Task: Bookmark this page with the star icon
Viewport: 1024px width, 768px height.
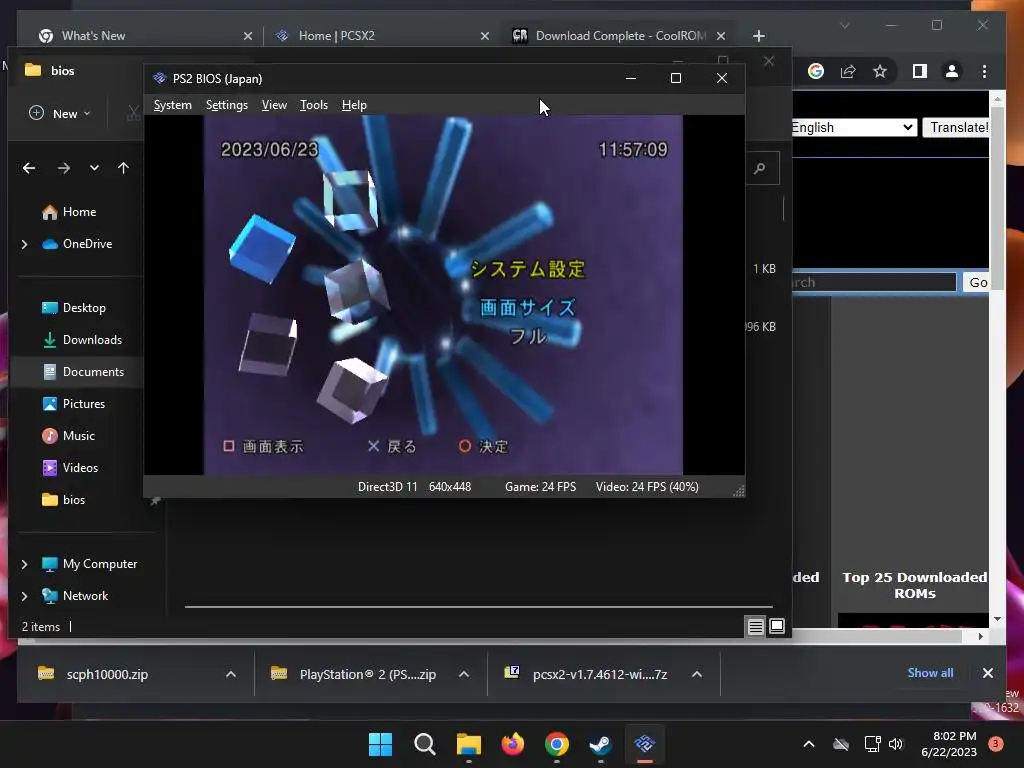Action: pos(880,71)
